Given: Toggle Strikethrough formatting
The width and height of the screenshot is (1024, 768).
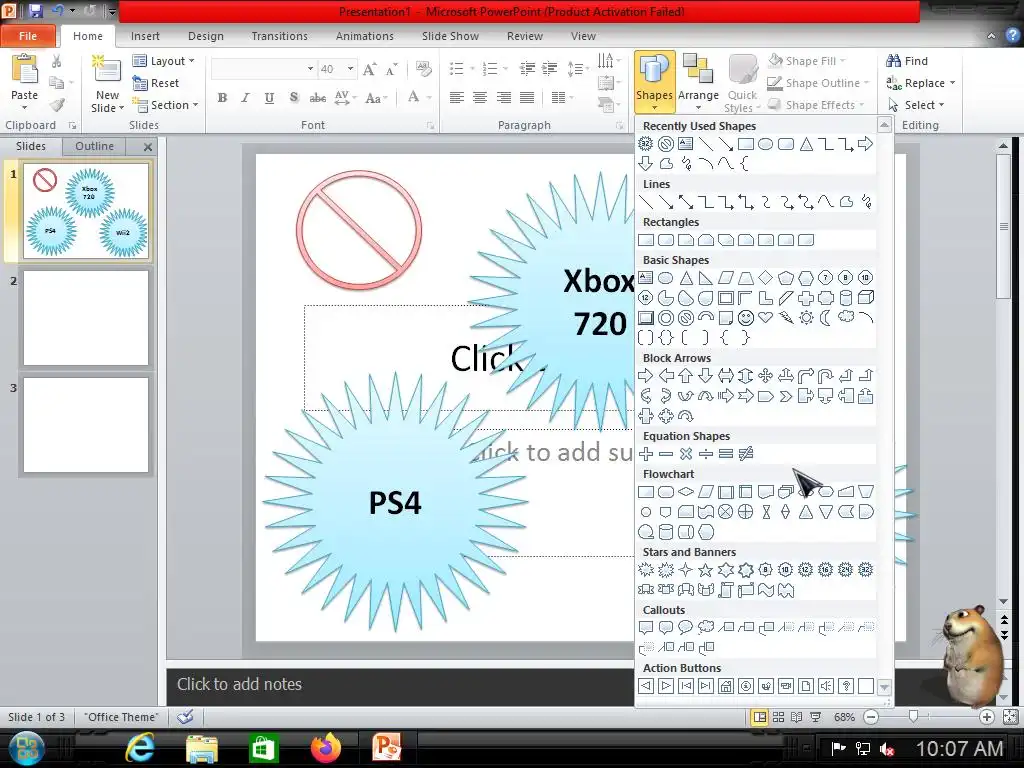Looking at the screenshot, I should (x=318, y=98).
